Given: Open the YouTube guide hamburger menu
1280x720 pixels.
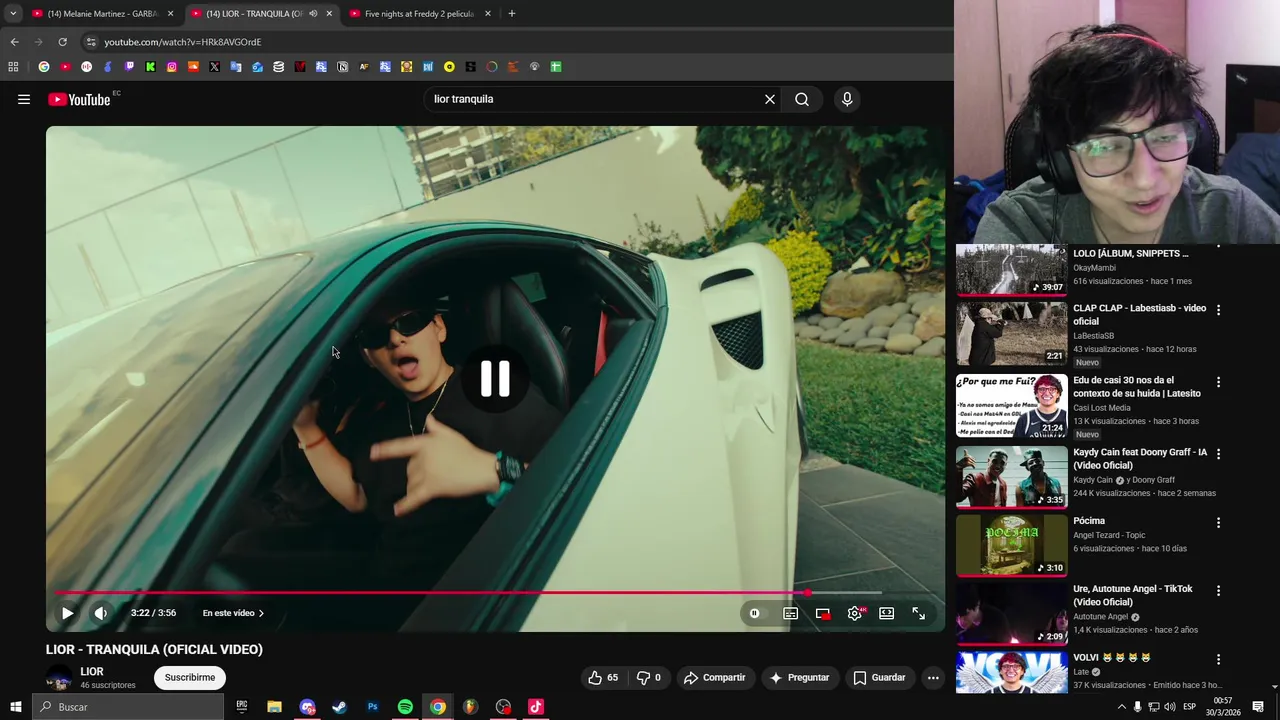Looking at the screenshot, I should click(24, 99).
